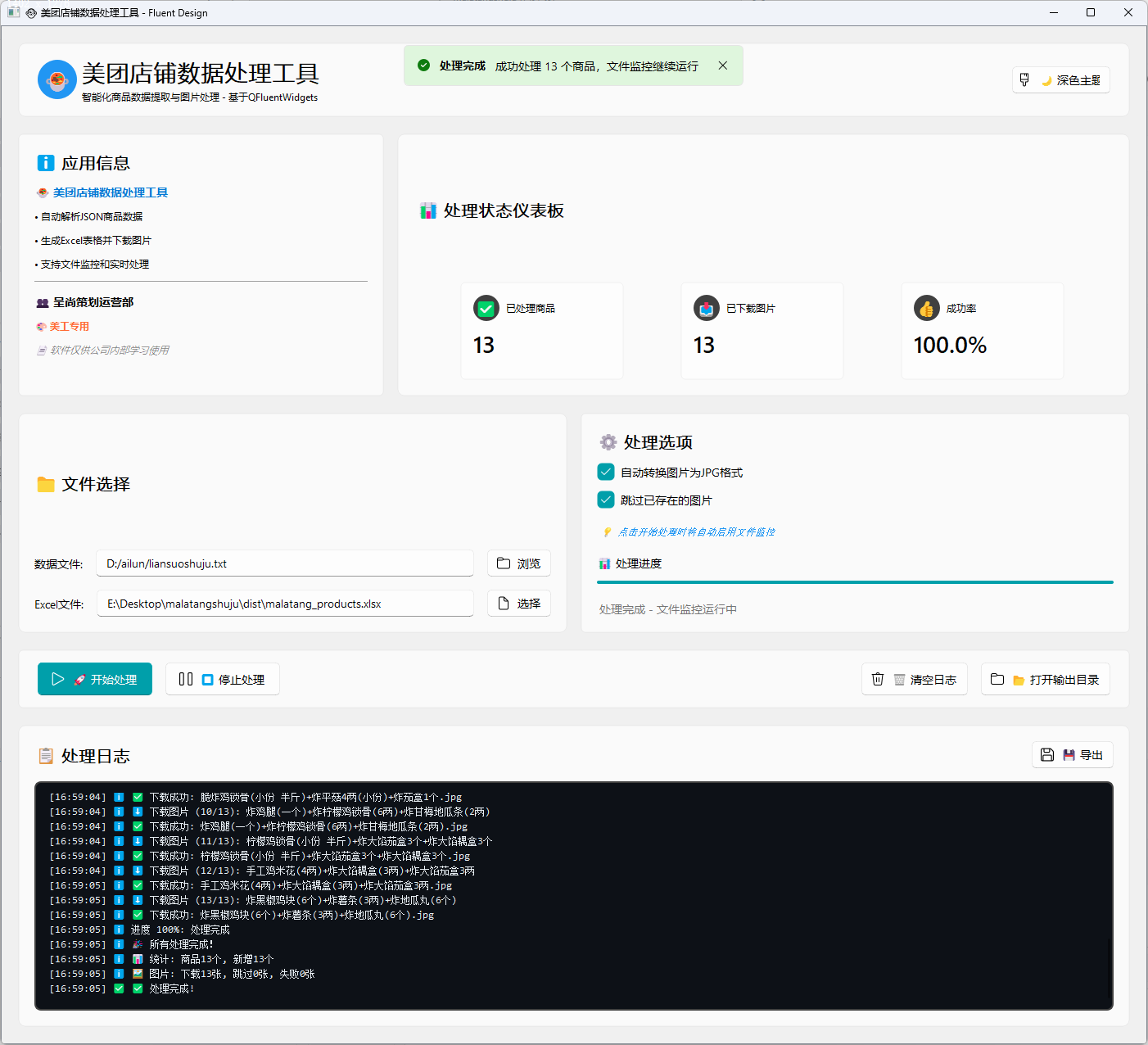Click the 处理日志 clipboard icon
Screen dimensions: 1148x1045
pyautogui.click(x=46, y=756)
